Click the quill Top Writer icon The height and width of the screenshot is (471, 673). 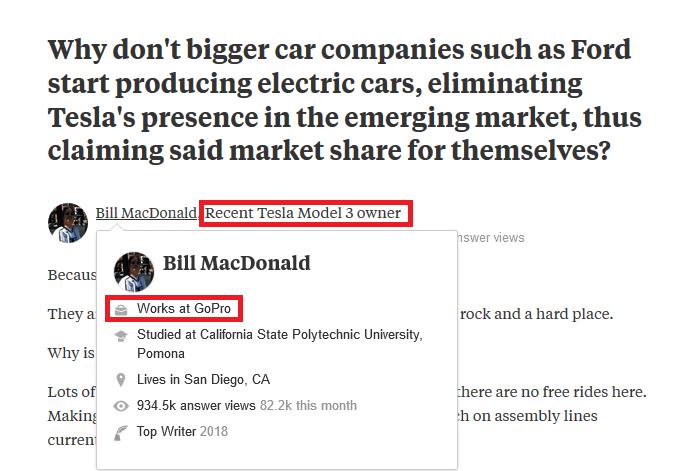121,432
